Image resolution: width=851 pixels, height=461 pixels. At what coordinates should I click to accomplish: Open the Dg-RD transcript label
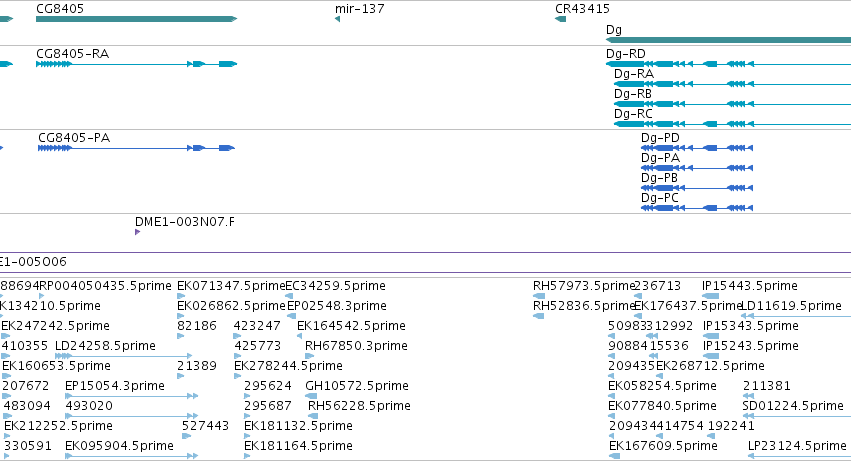pyautogui.click(x=626, y=54)
